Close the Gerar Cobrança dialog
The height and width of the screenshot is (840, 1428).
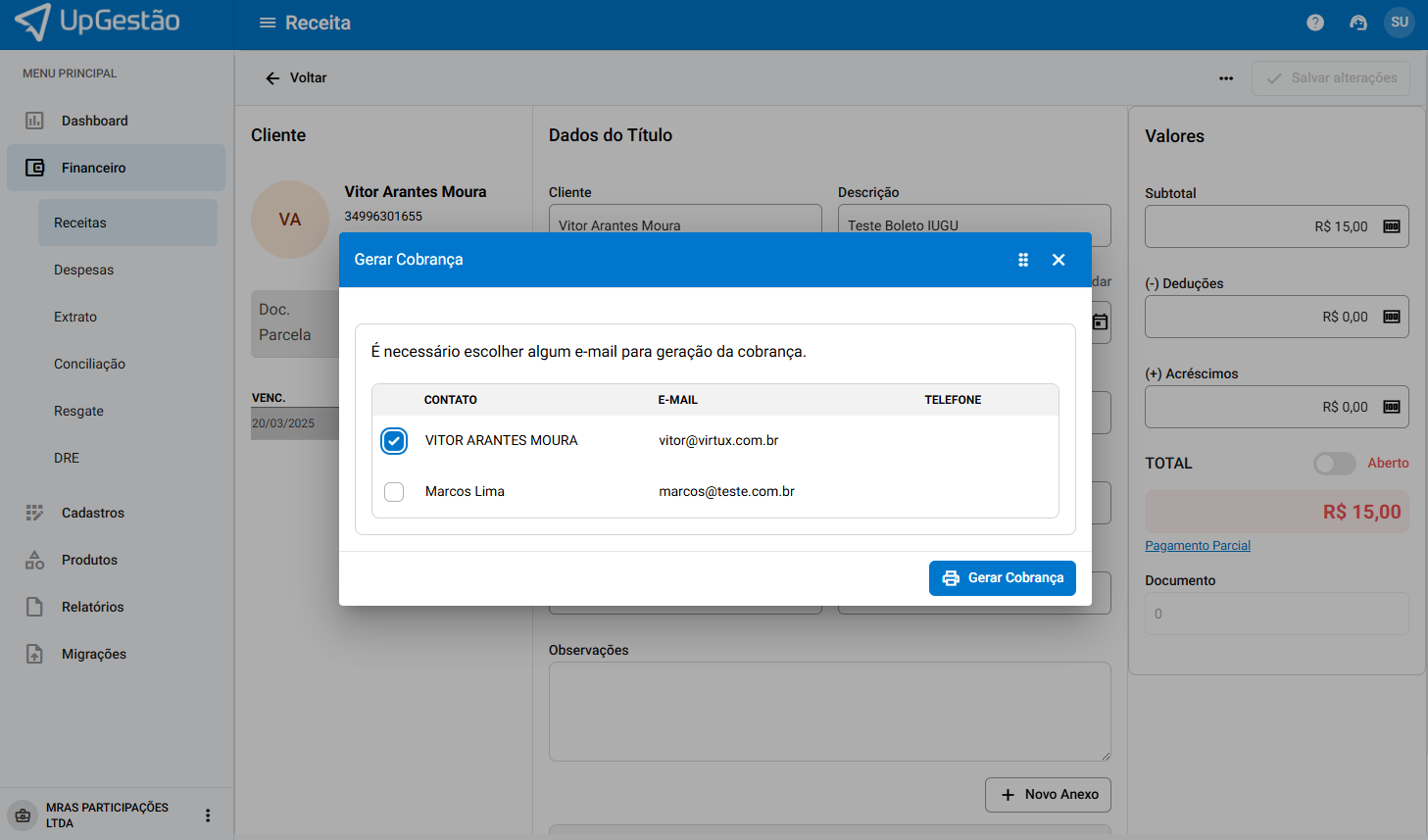1059,260
